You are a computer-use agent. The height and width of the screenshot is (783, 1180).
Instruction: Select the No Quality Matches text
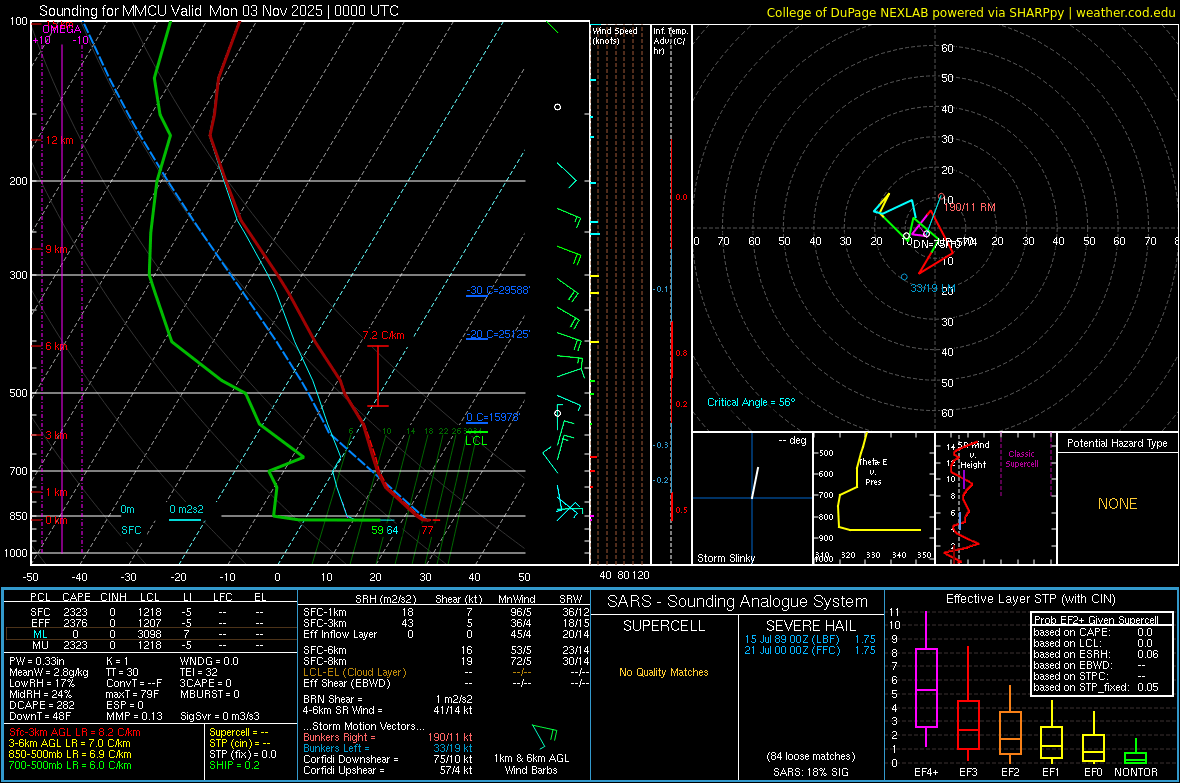pos(664,672)
